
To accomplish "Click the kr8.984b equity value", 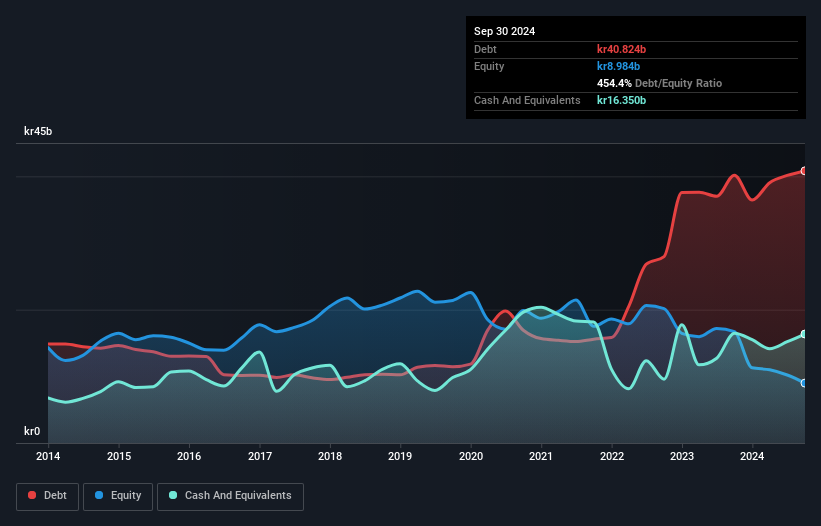I will tap(618, 66).
